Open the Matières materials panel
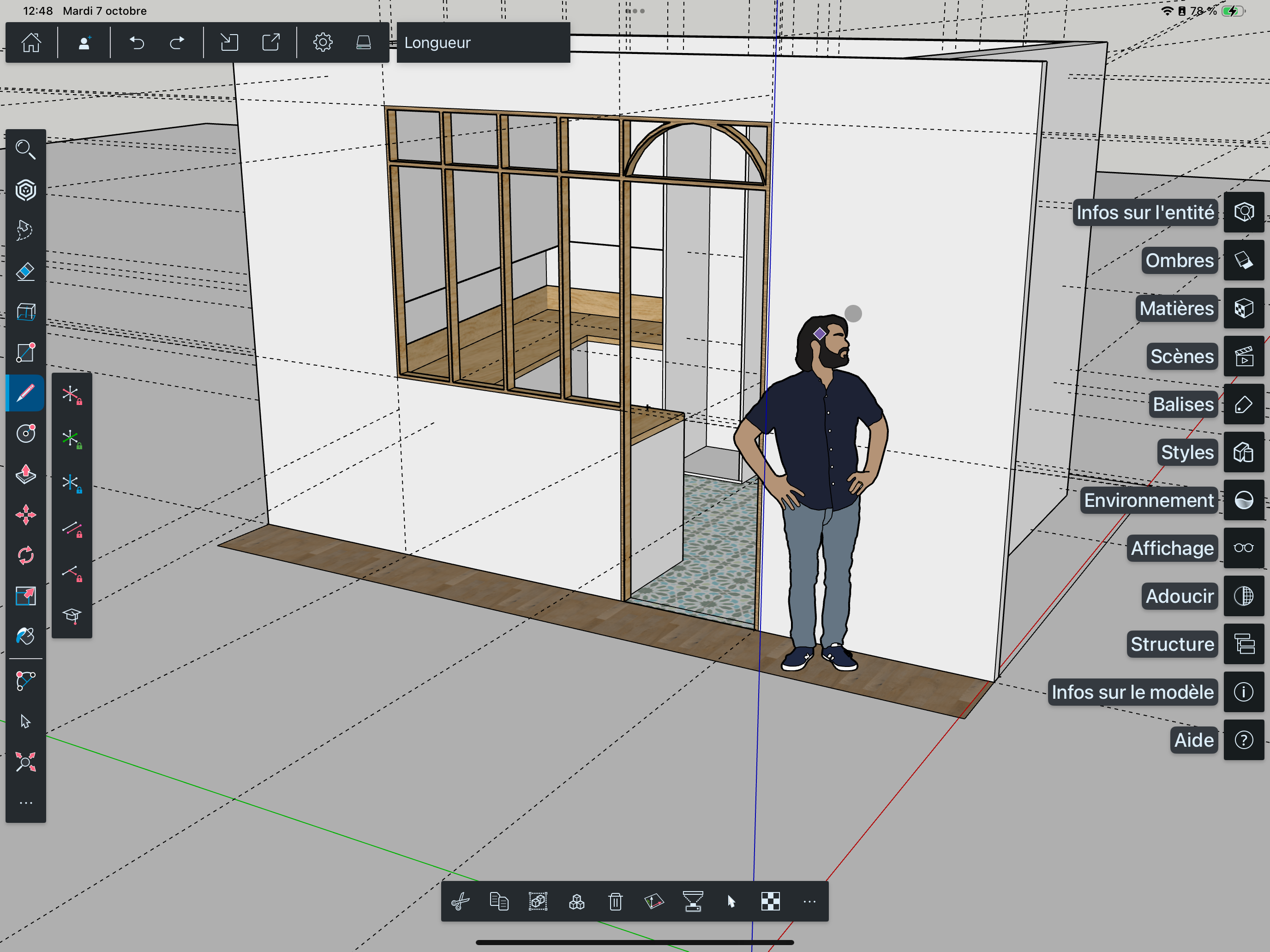 (1244, 308)
